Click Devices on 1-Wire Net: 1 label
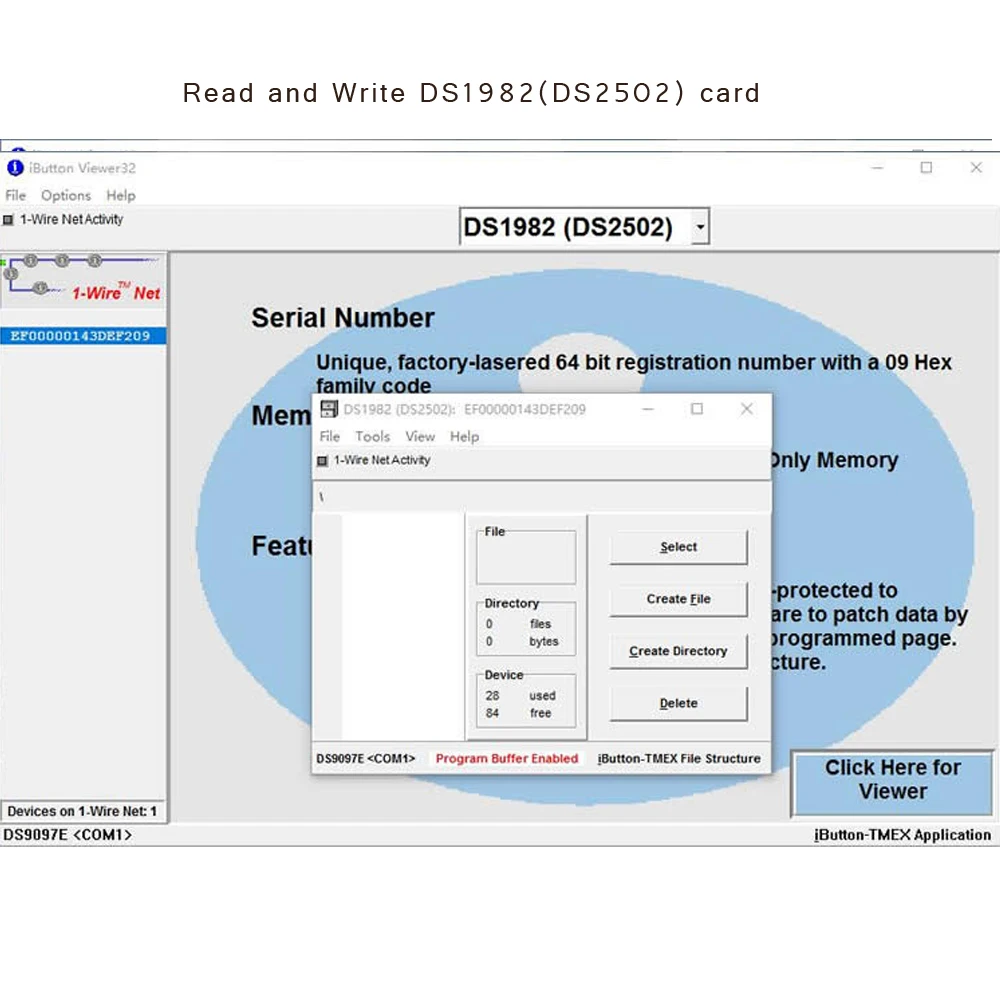Viewport: 1000px width, 1000px height. [x=82, y=811]
